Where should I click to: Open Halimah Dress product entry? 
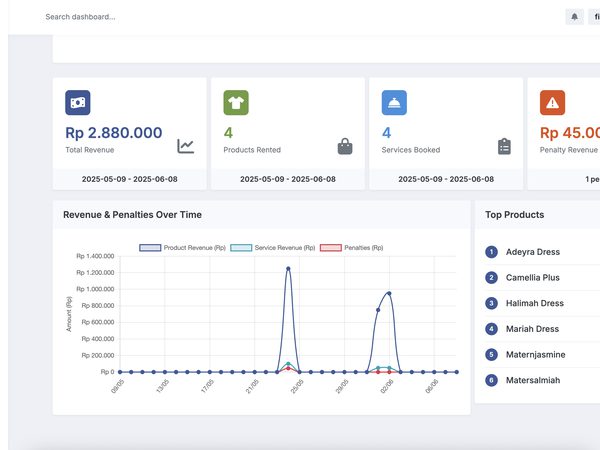coord(535,303)
